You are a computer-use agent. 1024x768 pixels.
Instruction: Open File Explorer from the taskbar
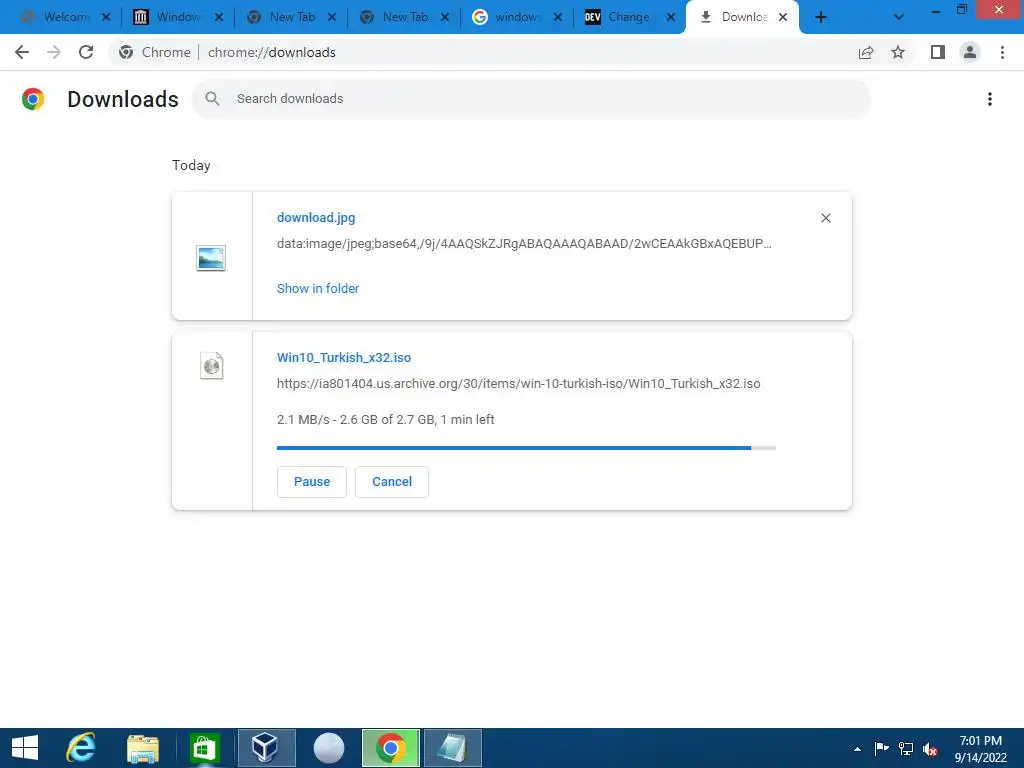click(142, 748)
